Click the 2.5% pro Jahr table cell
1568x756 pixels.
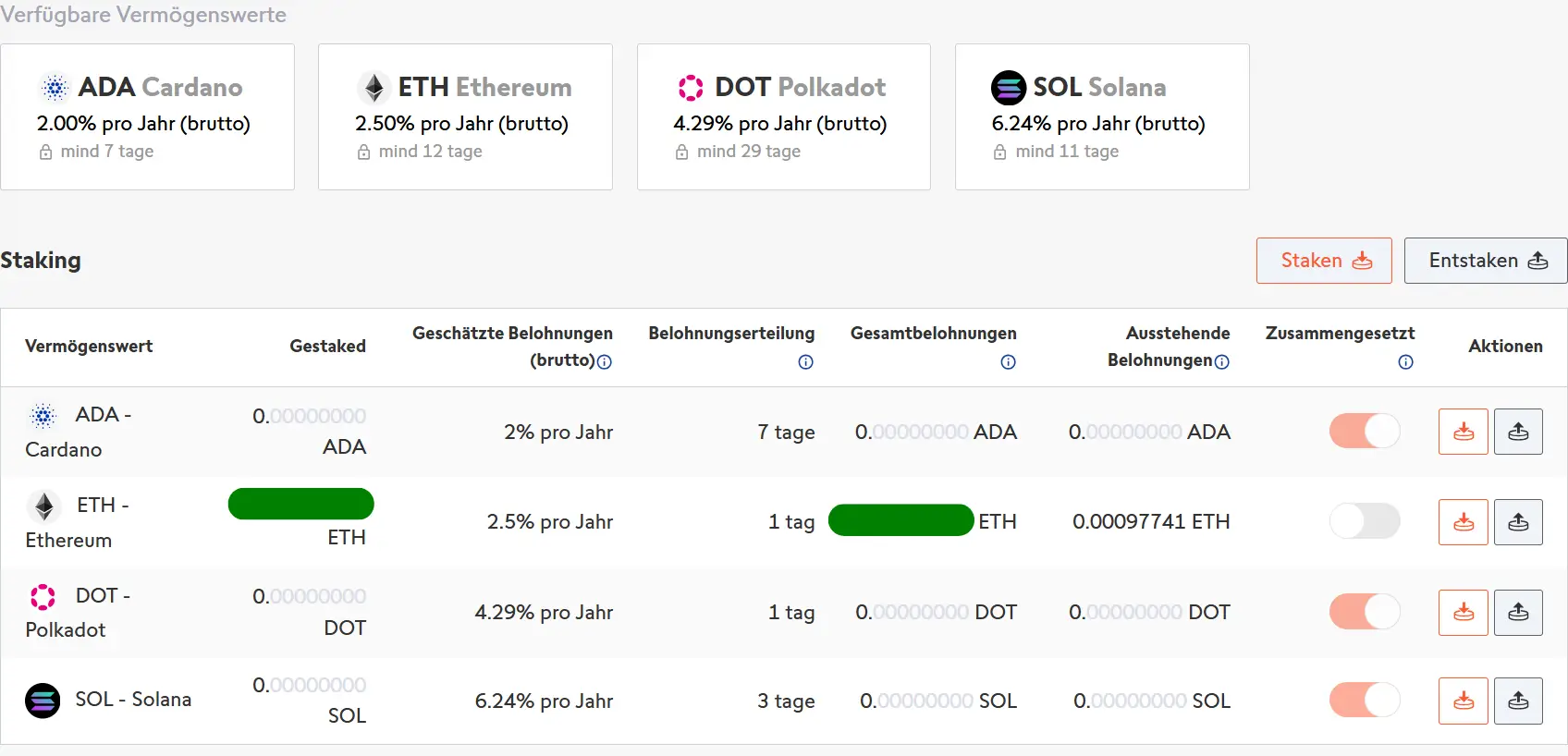pos(550,521)
